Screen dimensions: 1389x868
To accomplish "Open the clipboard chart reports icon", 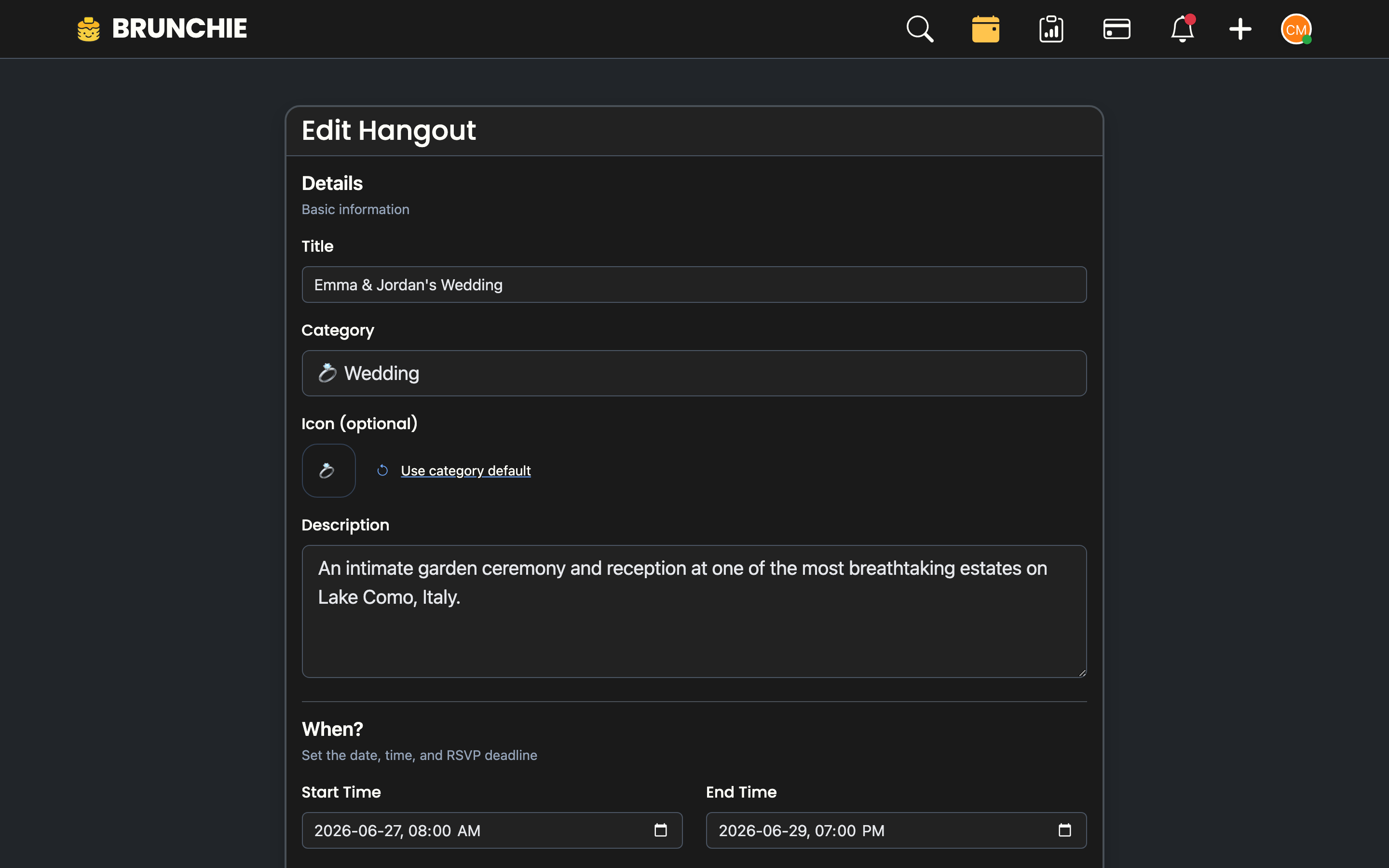I will (x=1051, y=29).
